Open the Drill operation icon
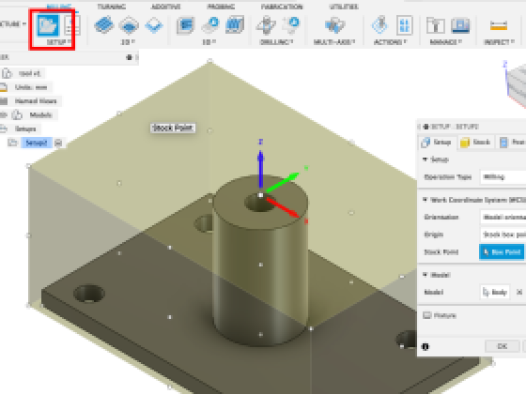This screenshot has width=526, height=394. point(266,25)
